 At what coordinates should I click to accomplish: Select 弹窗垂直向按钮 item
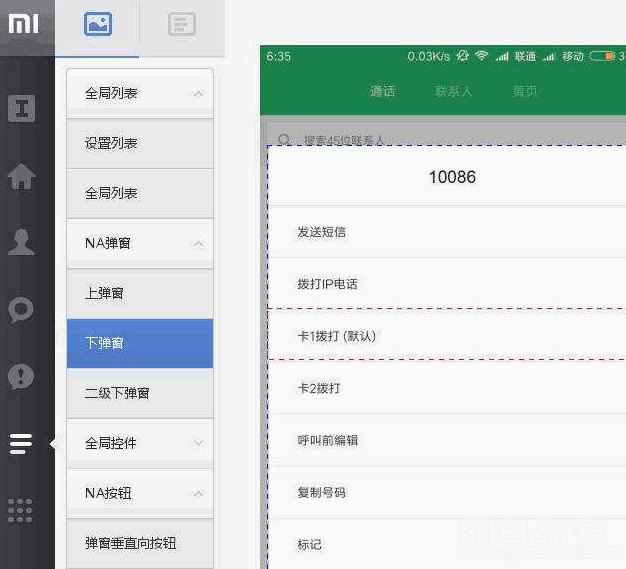(140, 543)
